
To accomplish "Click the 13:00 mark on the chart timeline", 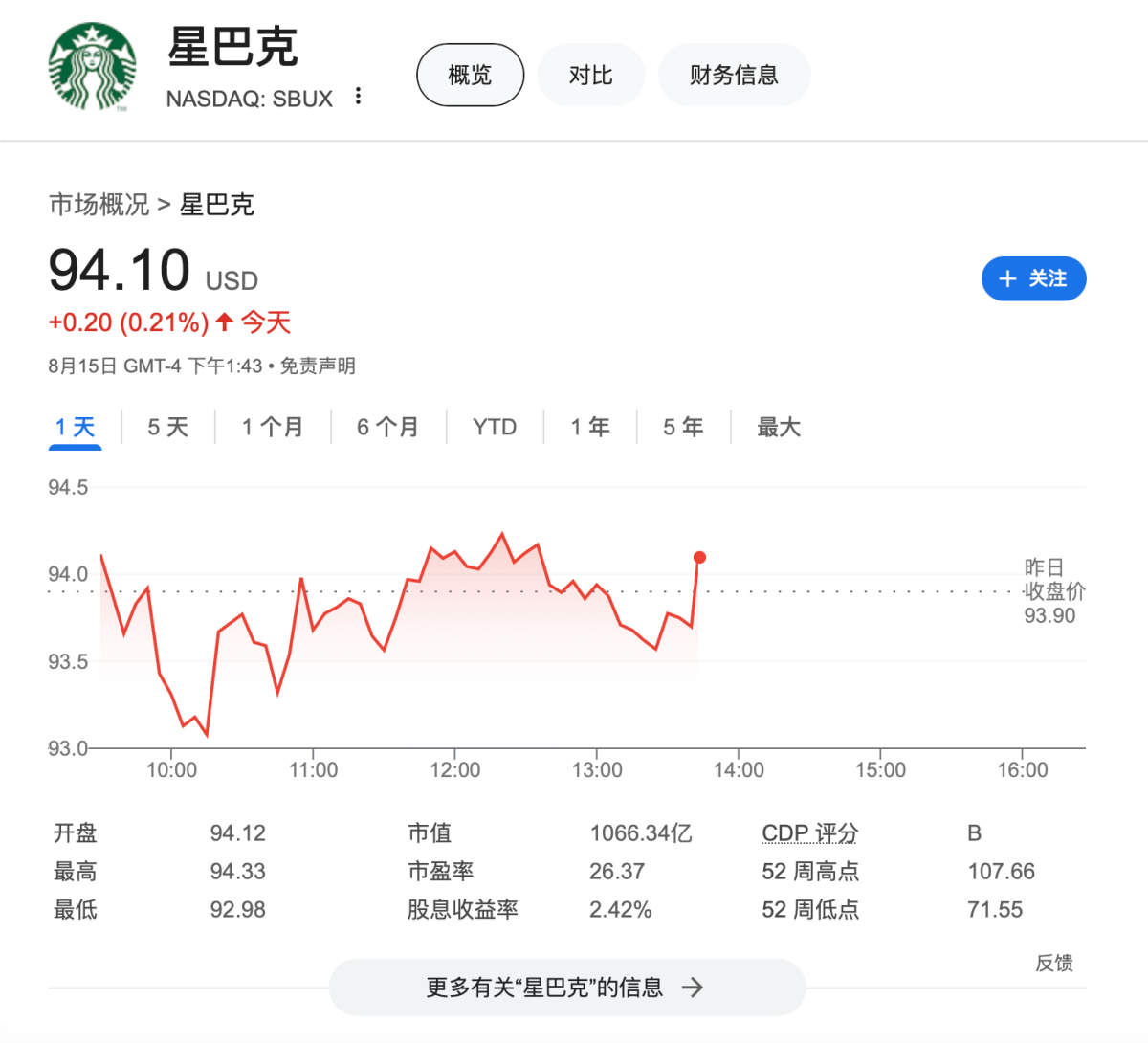I will click(599, 769).
